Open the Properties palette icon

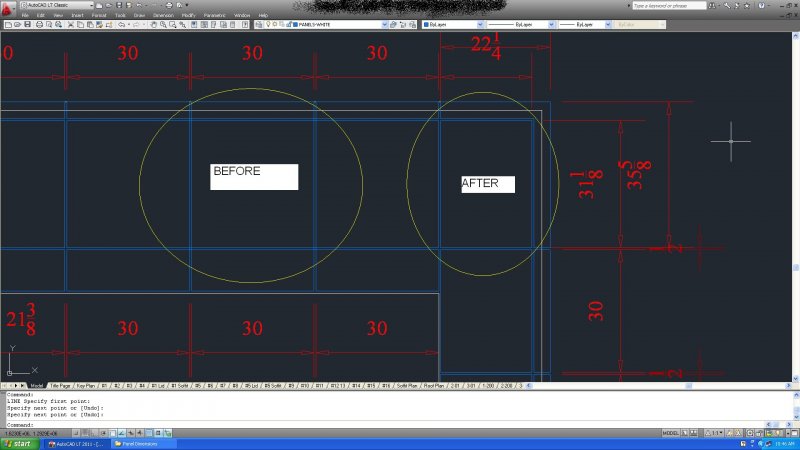(x=194, y=24)
